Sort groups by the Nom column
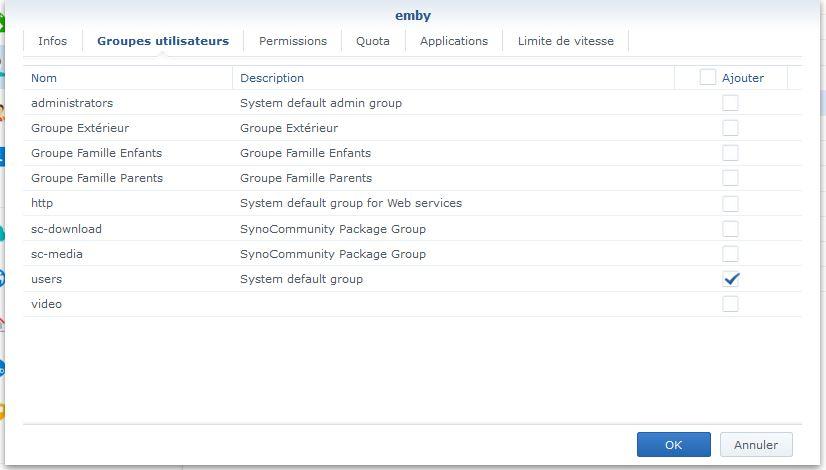The image size is (826, 470). [x=44, y=78]
